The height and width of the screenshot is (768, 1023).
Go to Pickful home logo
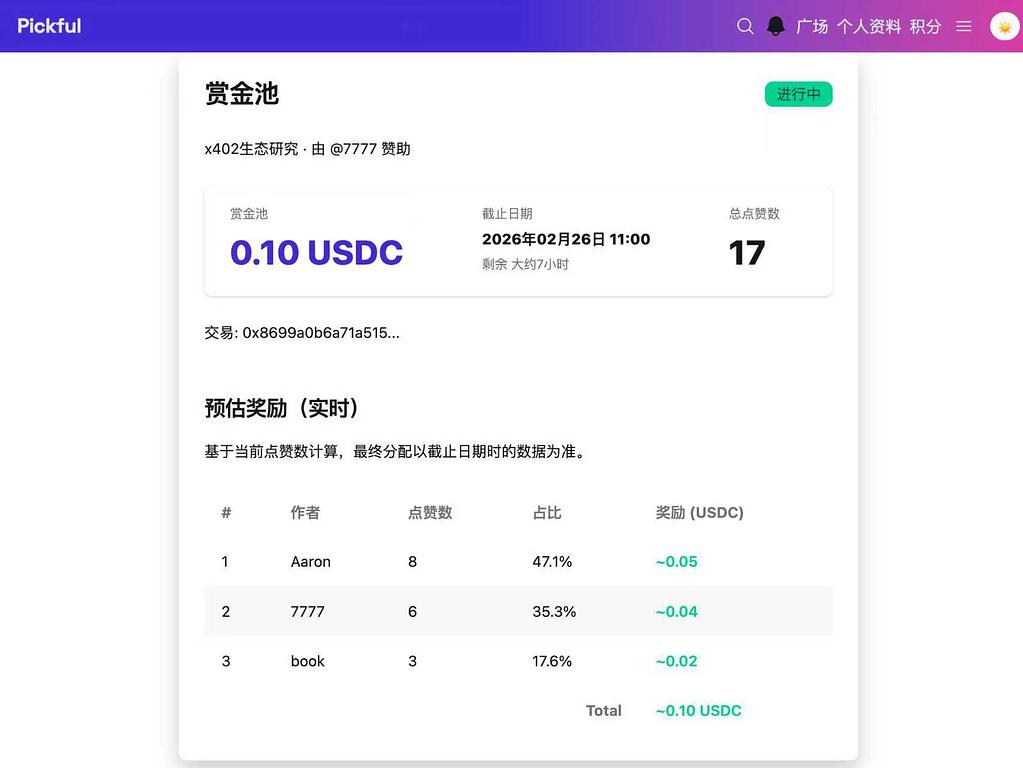(49, 26)
